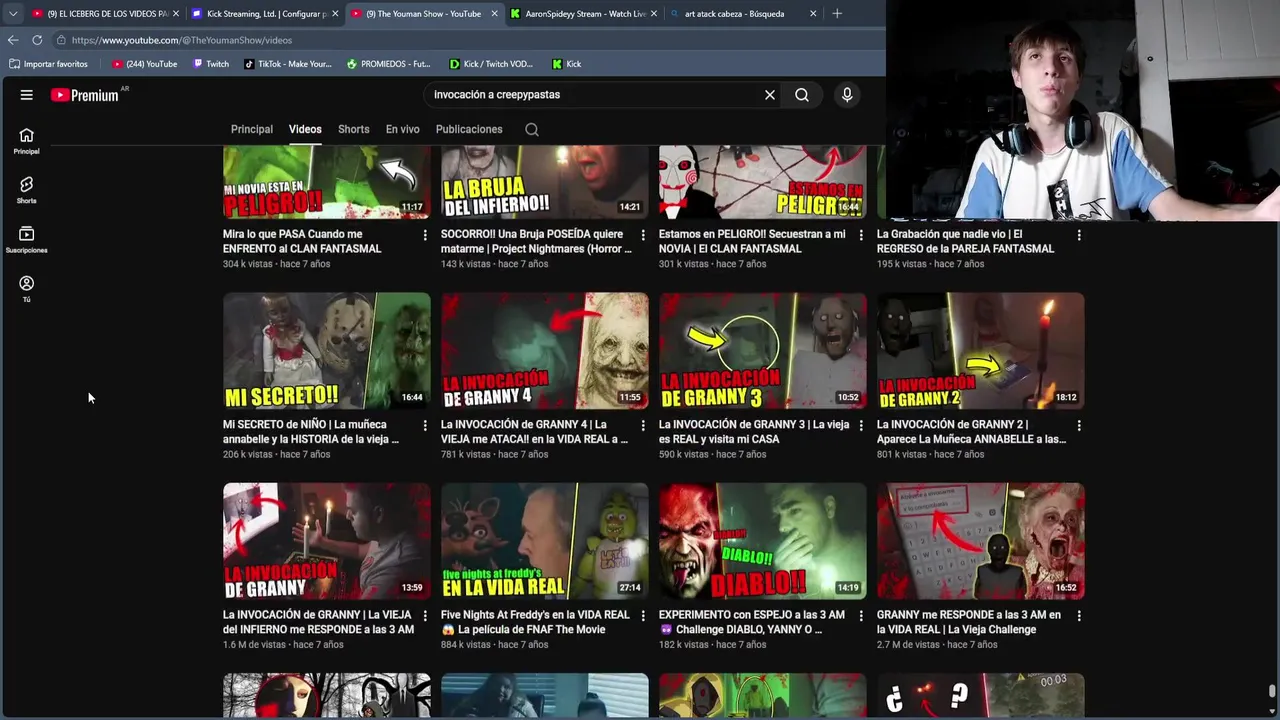Open title Mira lo que PASA Cuando me ENFRENTO
Image resolution: width=1280 pixels, height=720 pixels.
click(302, 241)
